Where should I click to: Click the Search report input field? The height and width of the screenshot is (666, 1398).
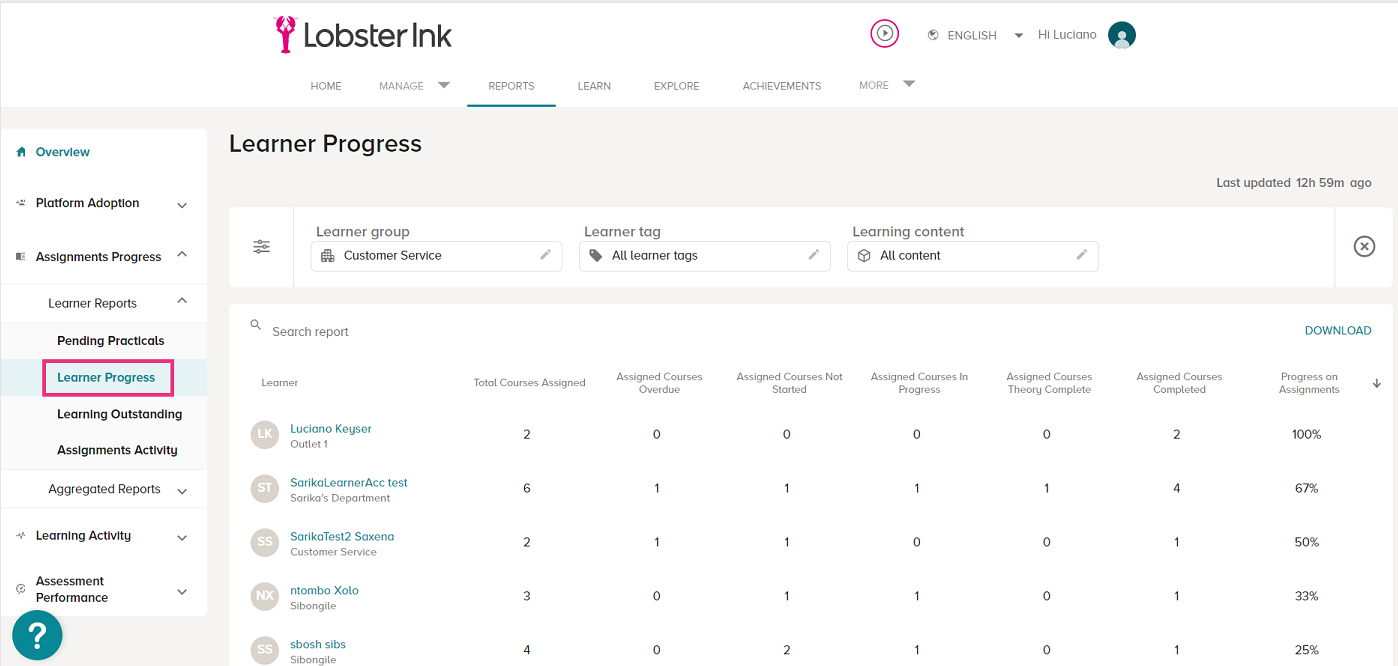point(310,332)
